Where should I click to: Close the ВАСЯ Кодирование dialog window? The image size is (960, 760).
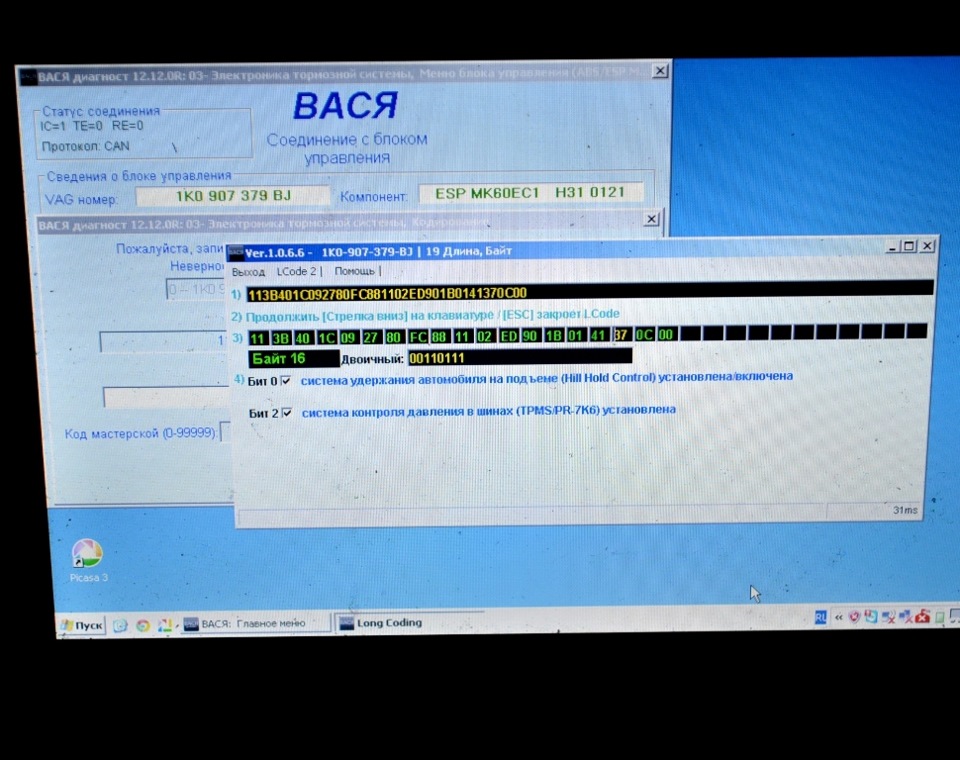pos(651,219)
